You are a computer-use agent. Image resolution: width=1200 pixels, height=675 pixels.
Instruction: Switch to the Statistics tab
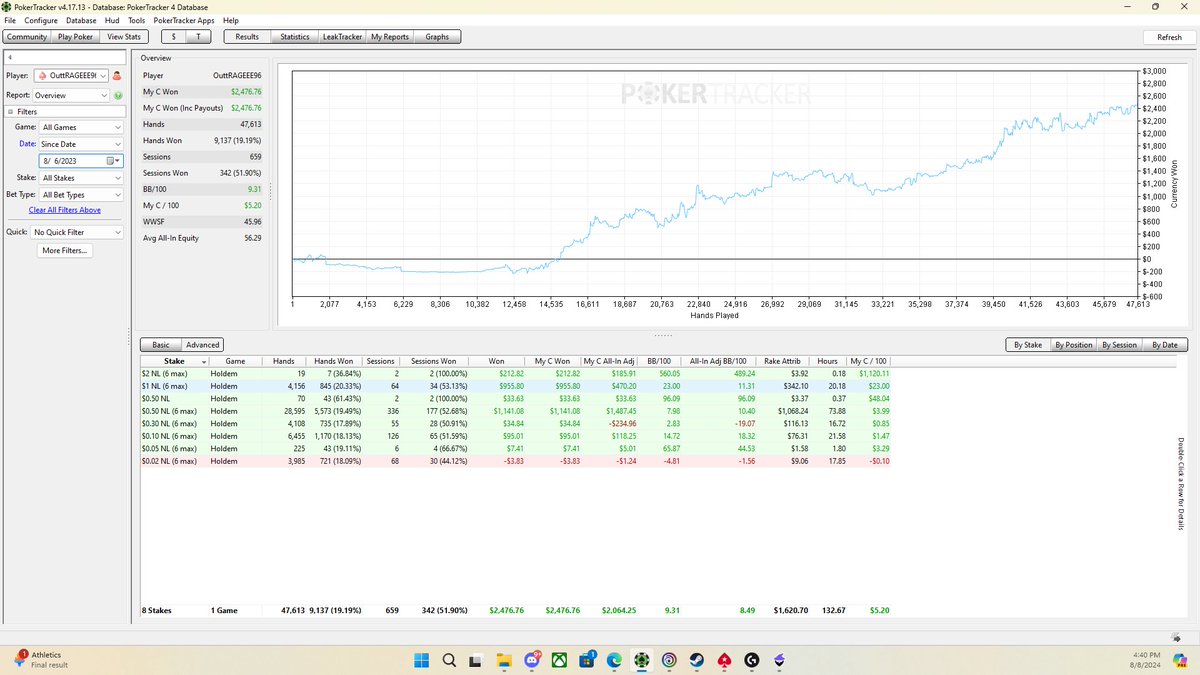point(294,36)
